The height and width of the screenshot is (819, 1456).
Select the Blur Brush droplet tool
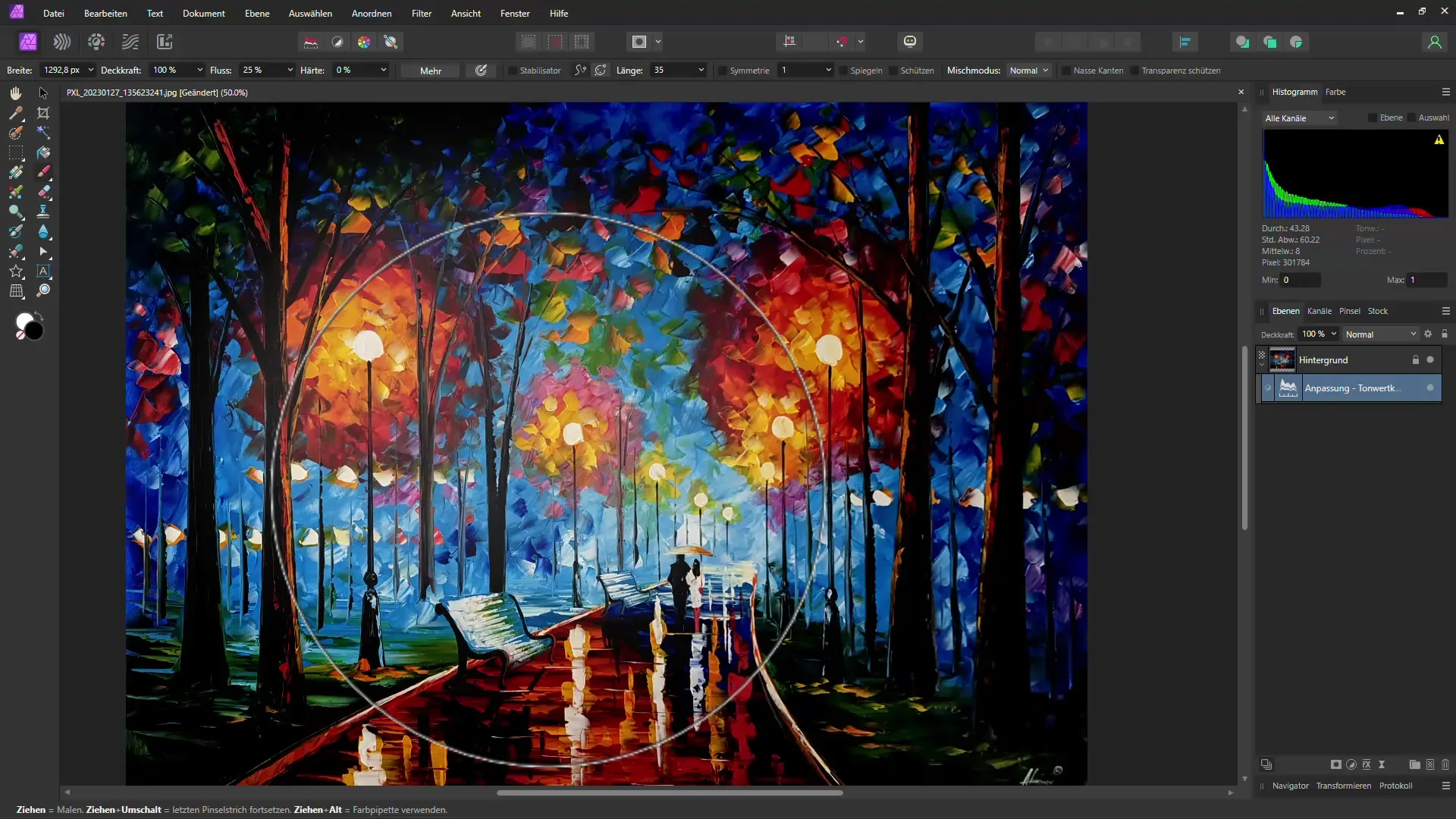tap(43, 231)
